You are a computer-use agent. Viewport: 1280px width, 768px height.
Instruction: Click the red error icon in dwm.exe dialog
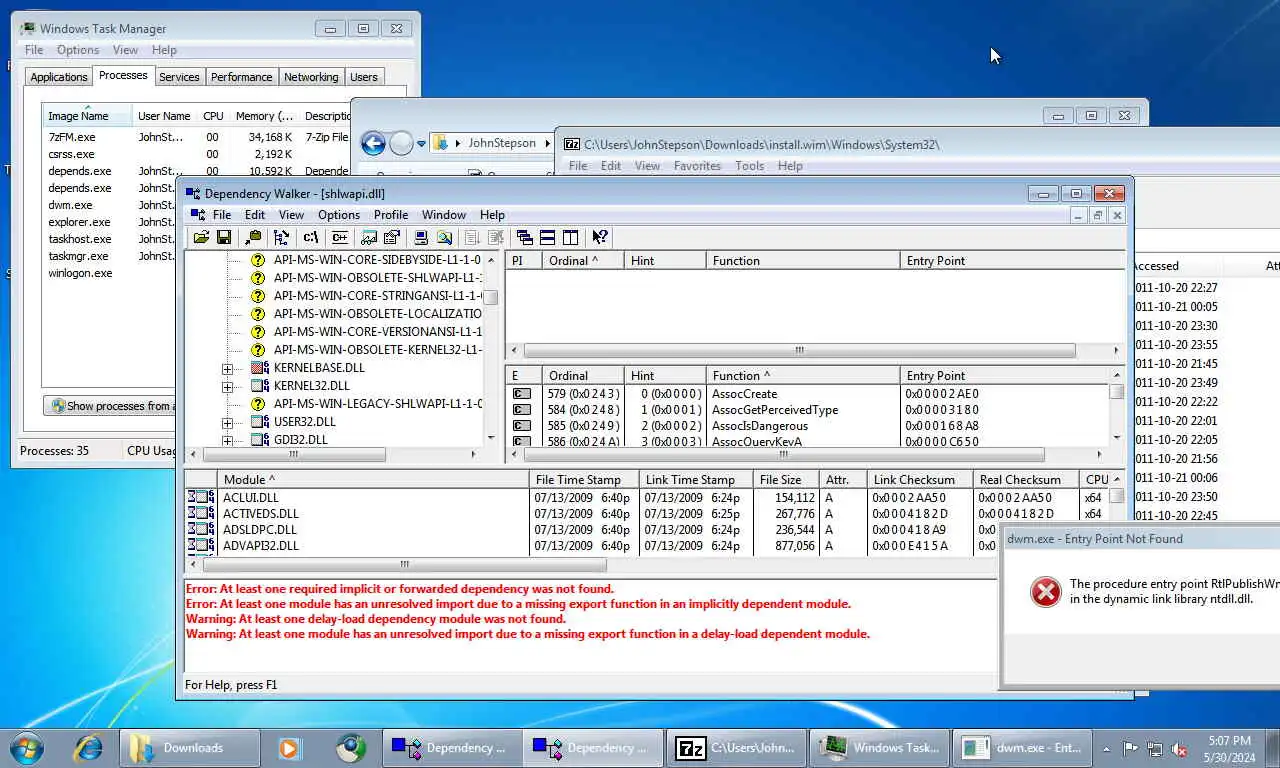1045,592
